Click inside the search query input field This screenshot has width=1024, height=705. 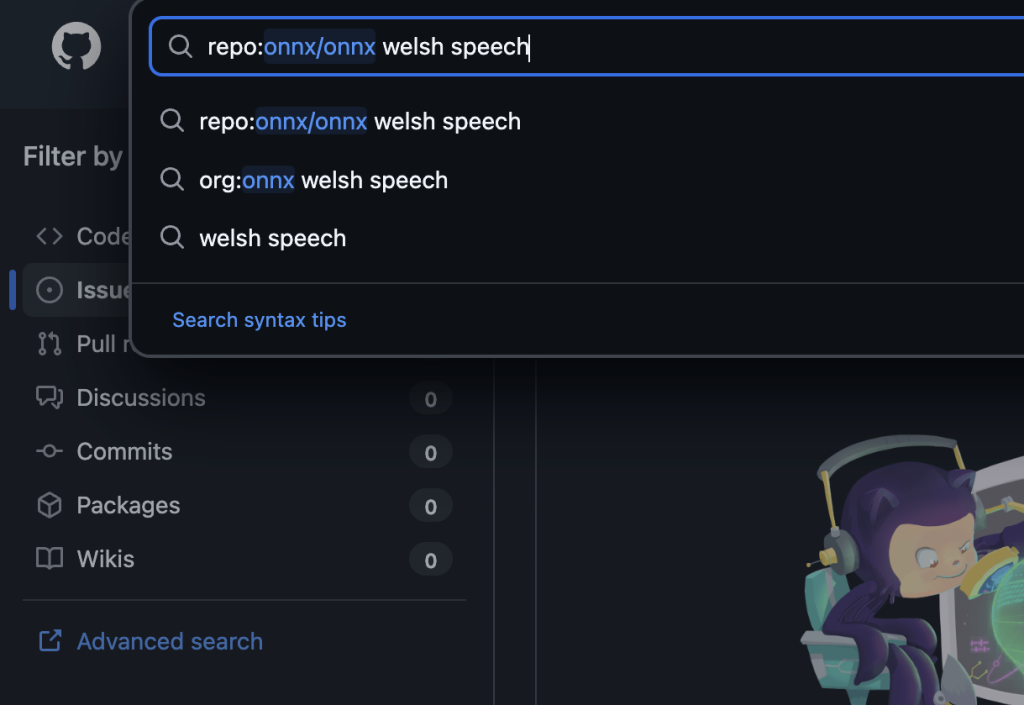point(700,47)
